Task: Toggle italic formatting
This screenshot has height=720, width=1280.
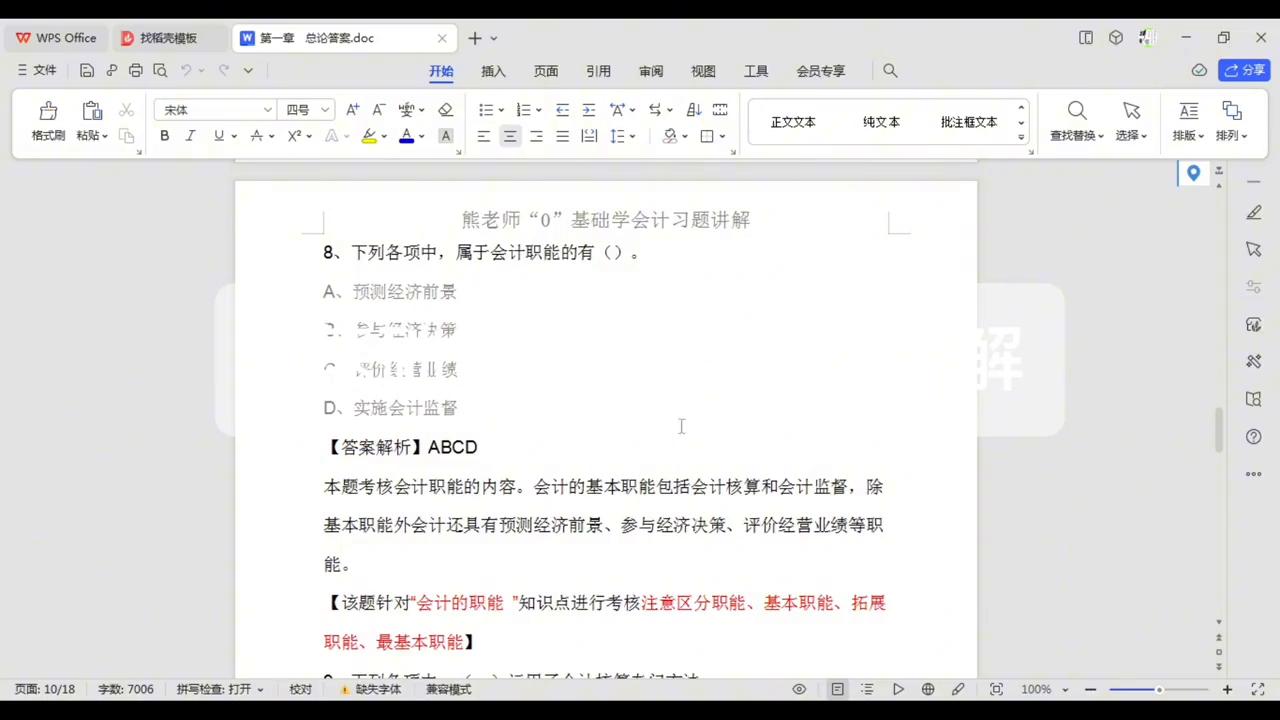Action: coord(190,136)
